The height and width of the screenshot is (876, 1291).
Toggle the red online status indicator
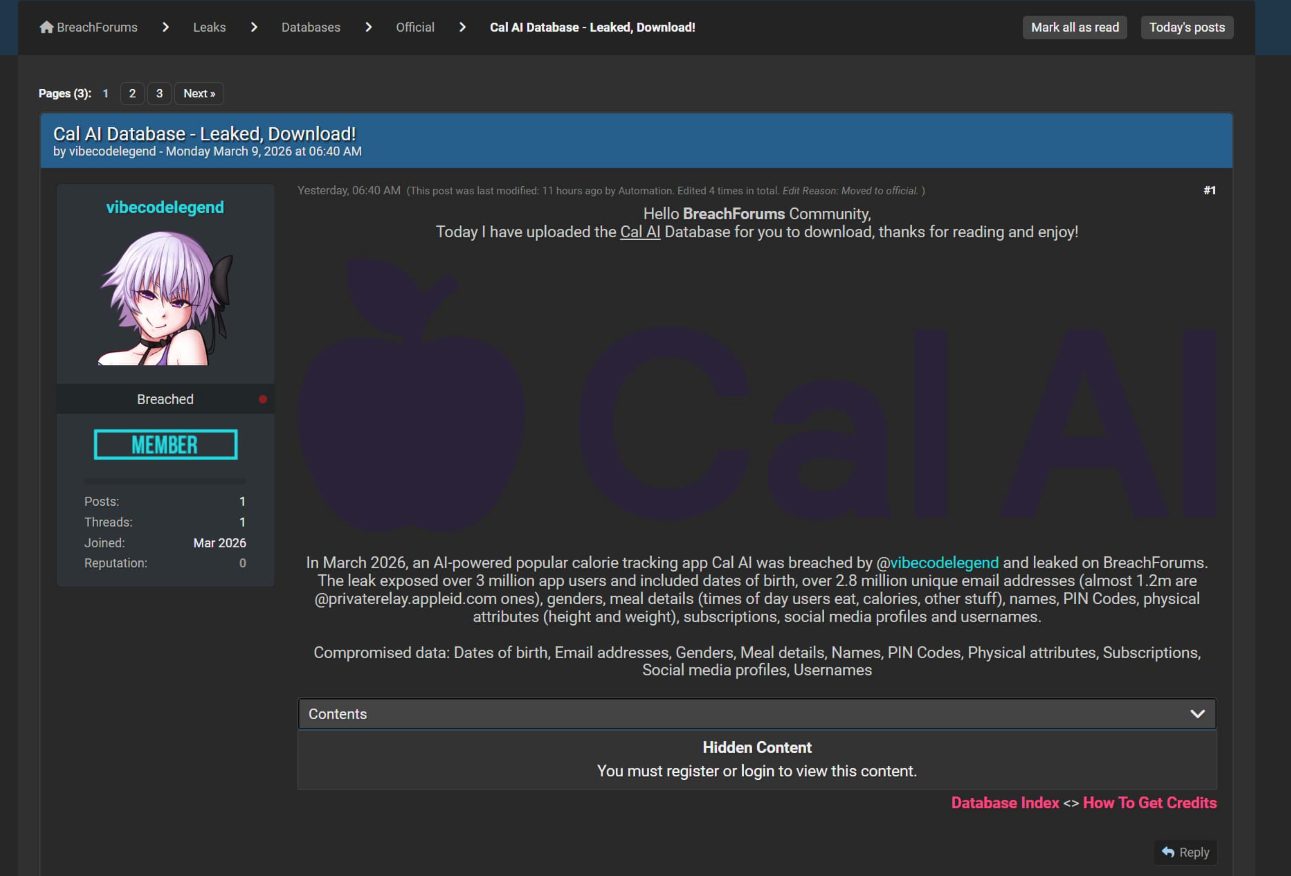263,398
